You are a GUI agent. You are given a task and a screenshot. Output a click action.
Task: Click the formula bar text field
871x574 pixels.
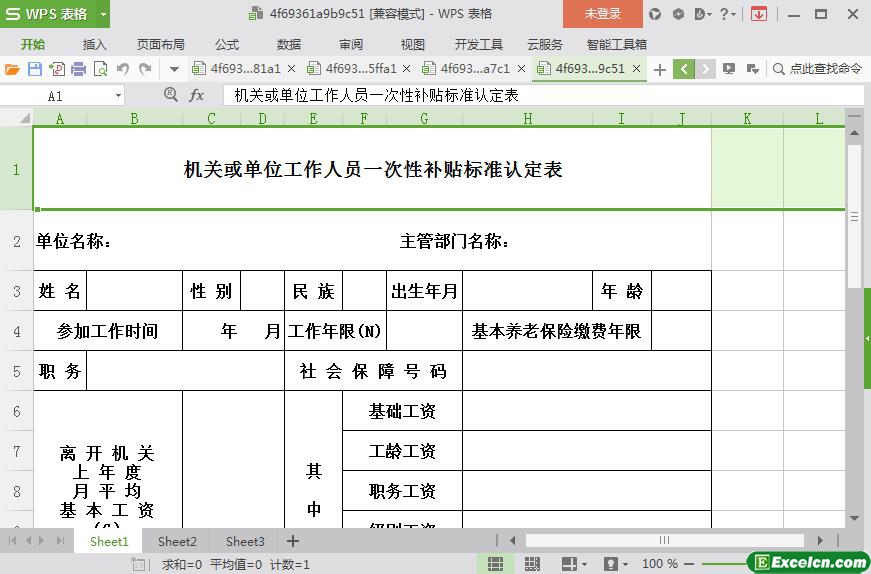[543, 96]
